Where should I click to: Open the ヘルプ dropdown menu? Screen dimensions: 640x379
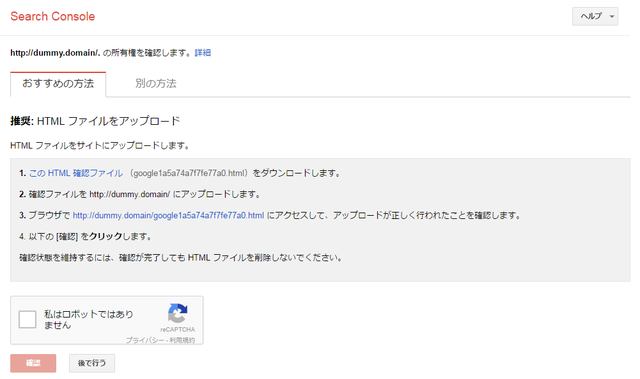point(595,16)
